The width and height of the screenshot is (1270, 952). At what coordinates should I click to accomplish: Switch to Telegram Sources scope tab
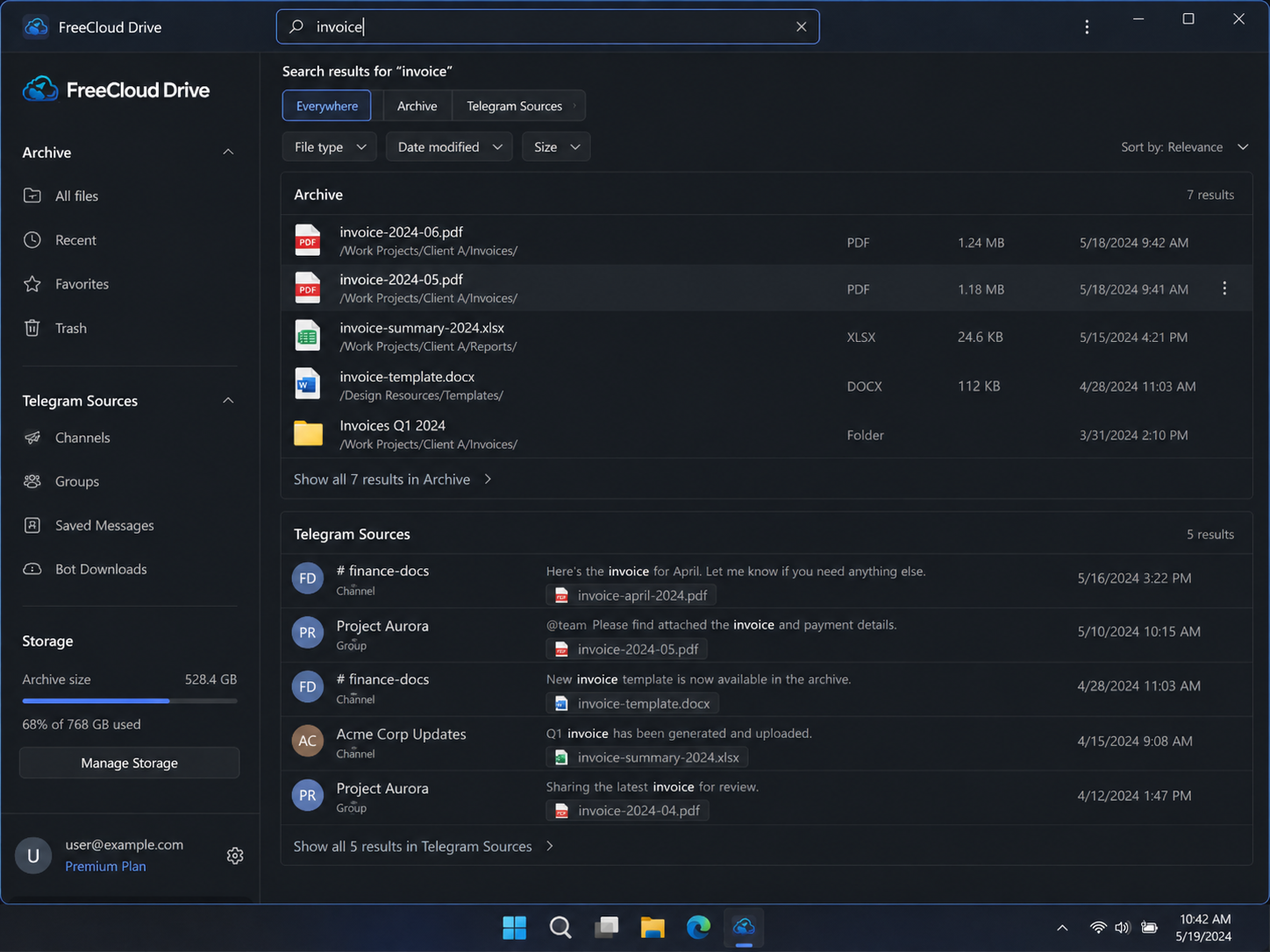518,106
